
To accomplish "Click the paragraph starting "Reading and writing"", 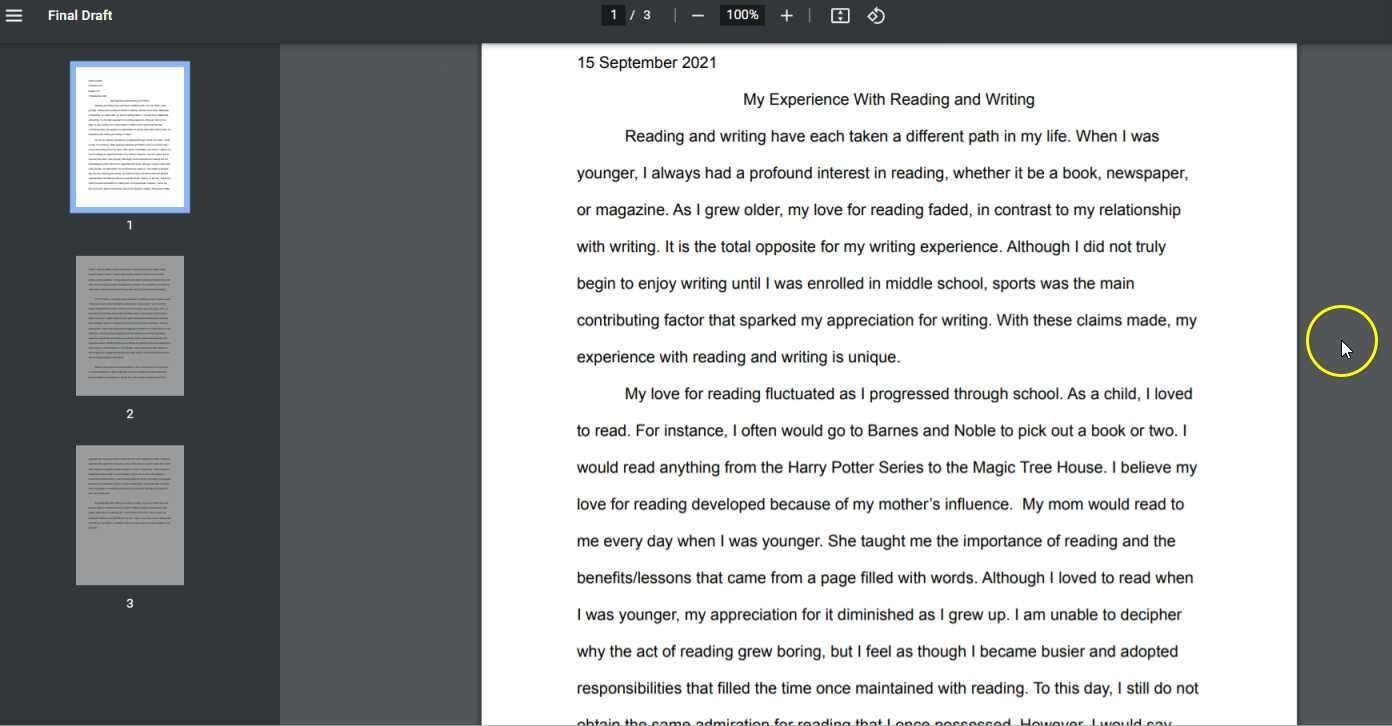I will point(888,246).
